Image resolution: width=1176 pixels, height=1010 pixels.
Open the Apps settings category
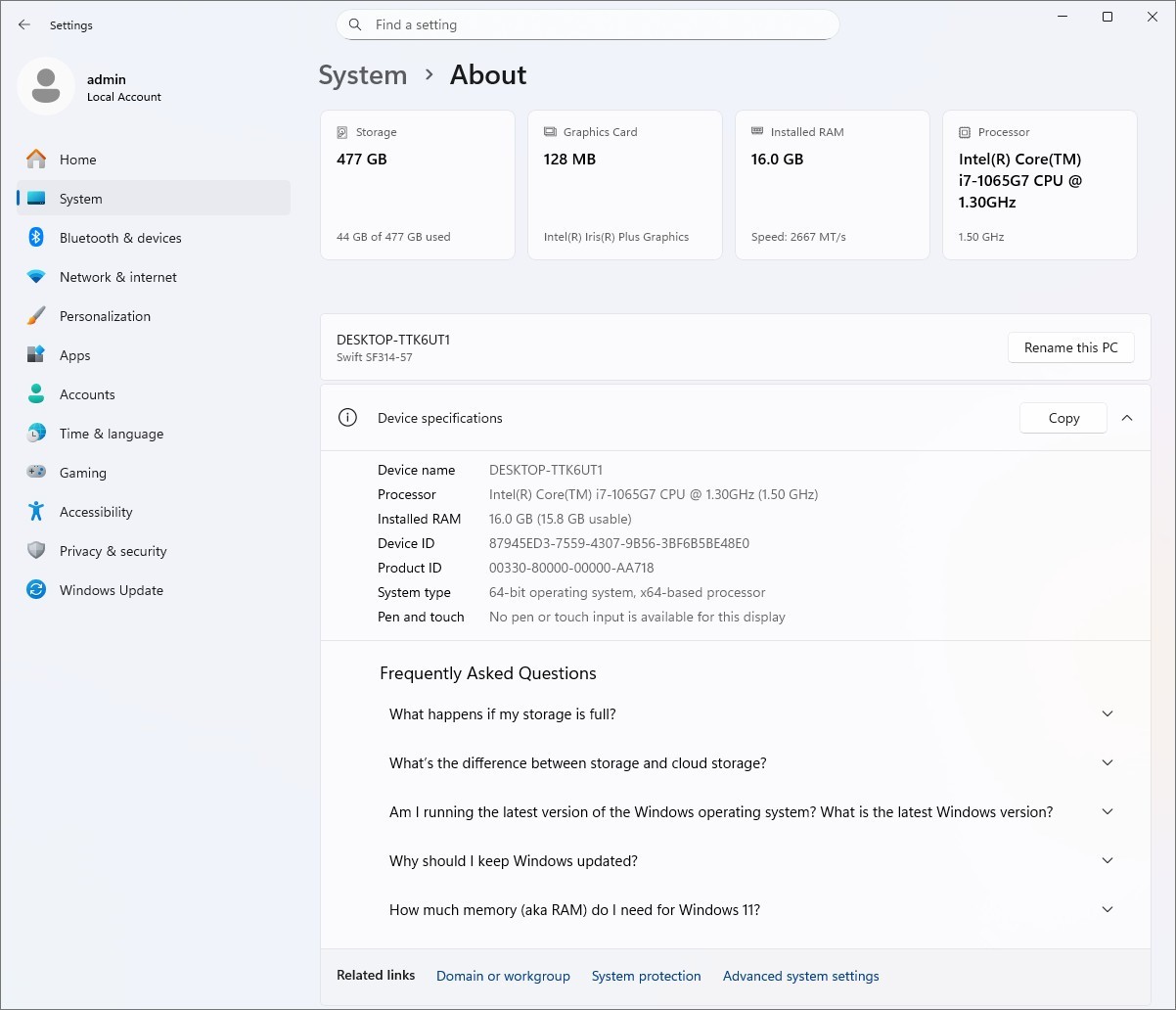click(x=155, y=355)
